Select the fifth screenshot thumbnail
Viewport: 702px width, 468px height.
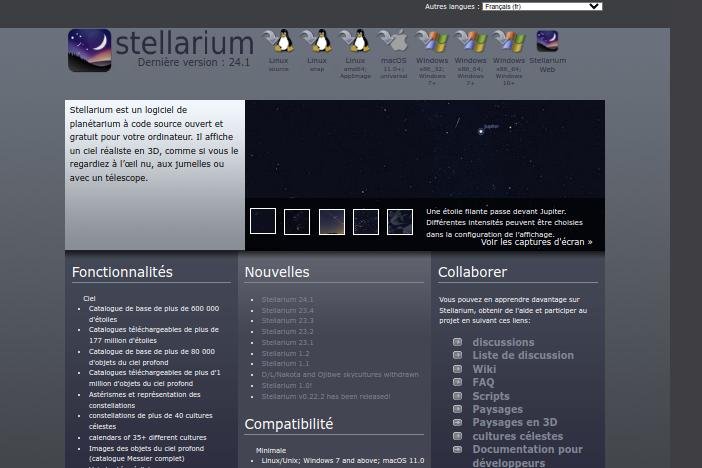[400, 222]
